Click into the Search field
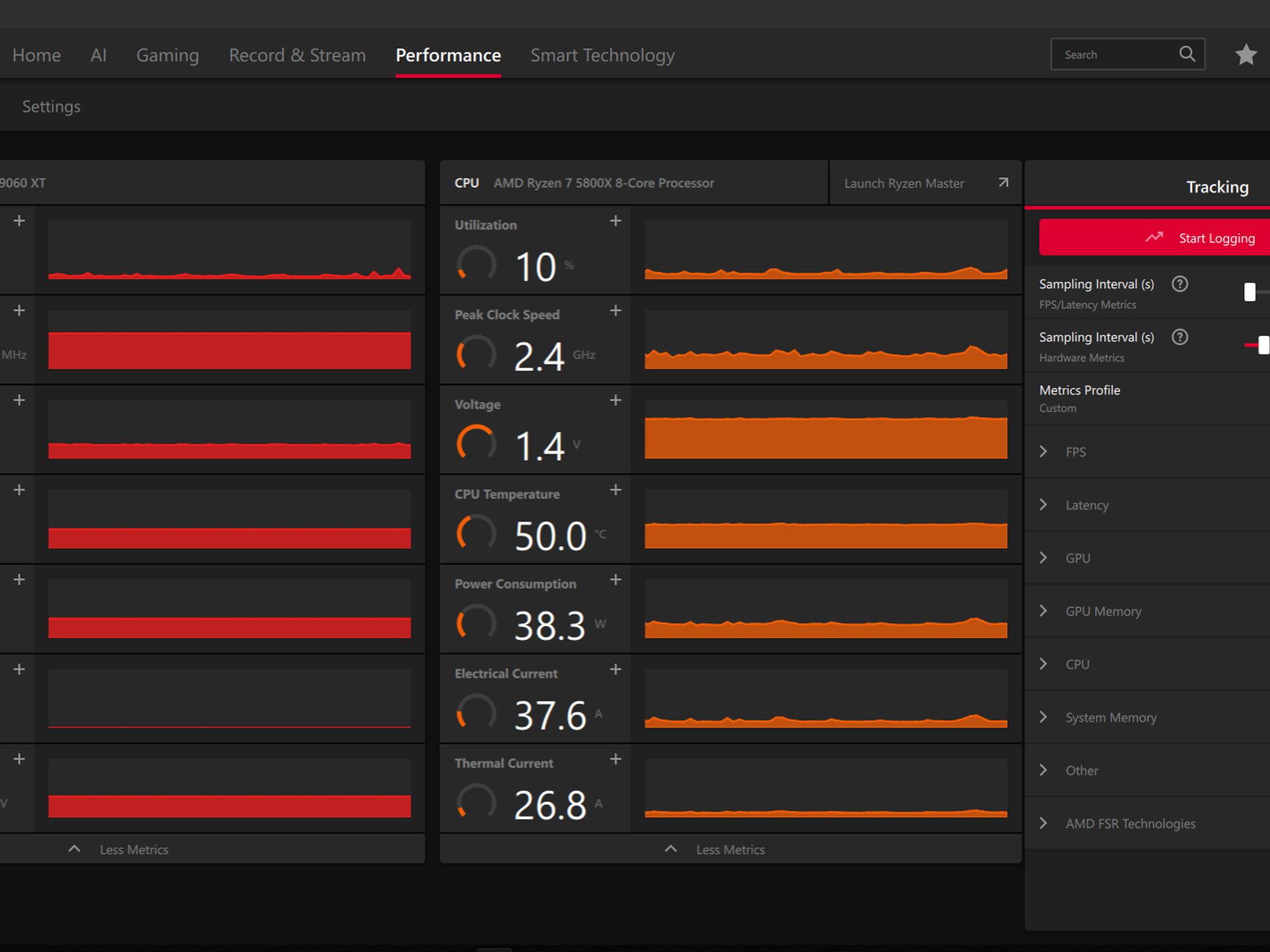The image size is (1270, 952). (1114, 55)
